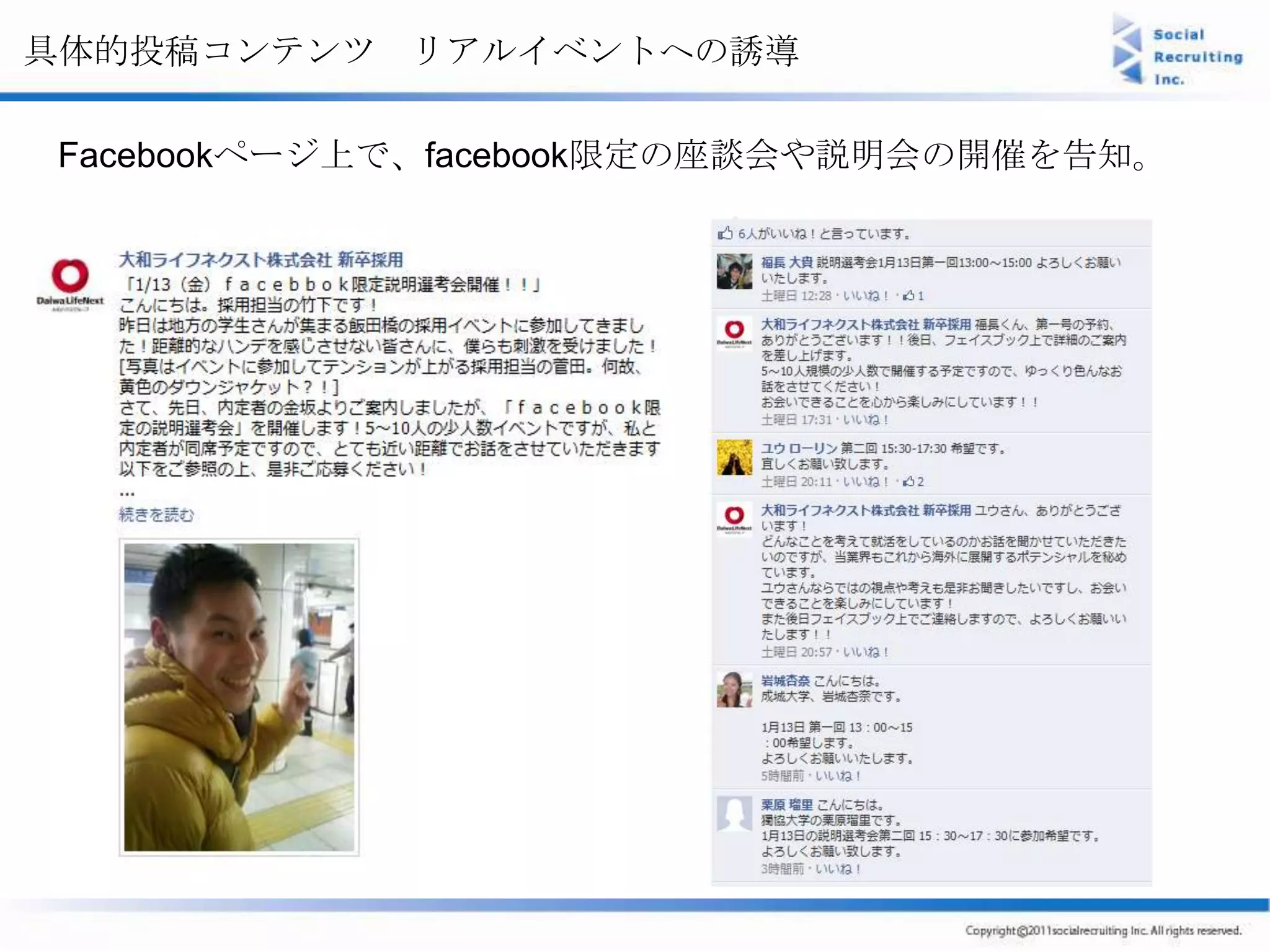Click timestamp 土曜日 20:57

[x=796, y=652]
